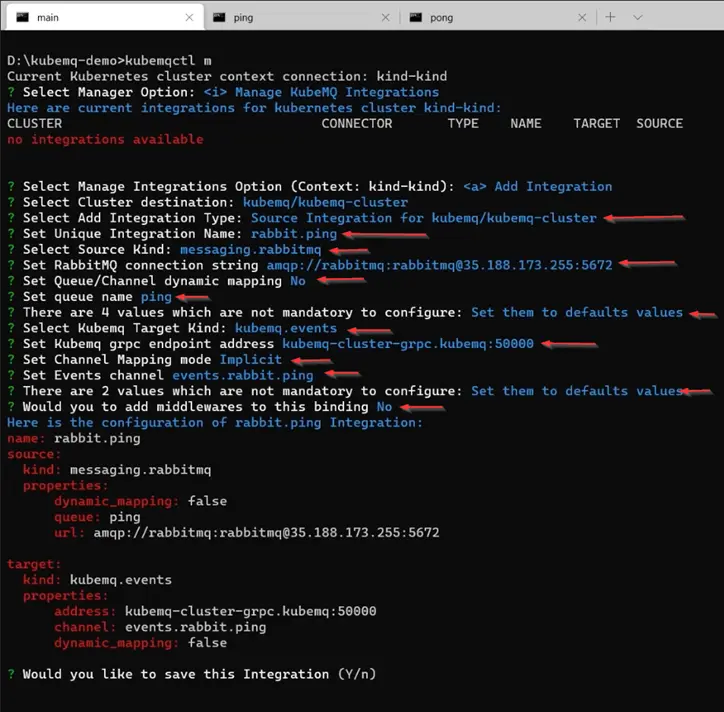Close the pong tab
The height and width of the screenshot is (712, 724).
coord(582,18)
